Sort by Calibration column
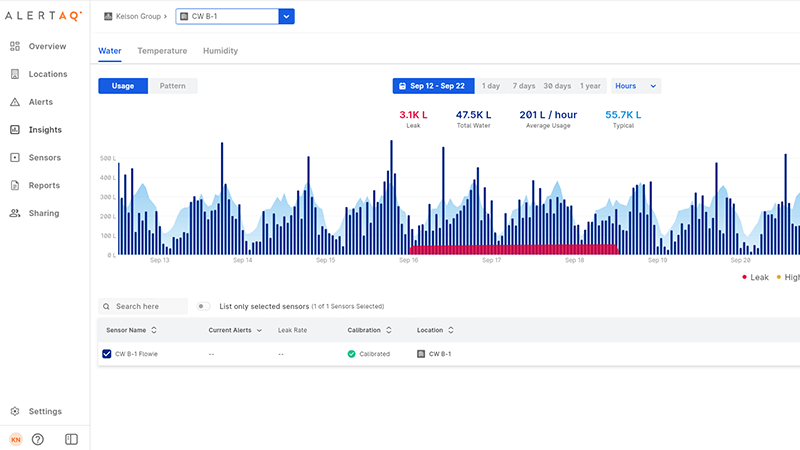Image resolution: width=800 pixels, height=450 pixels. (369, 330)
